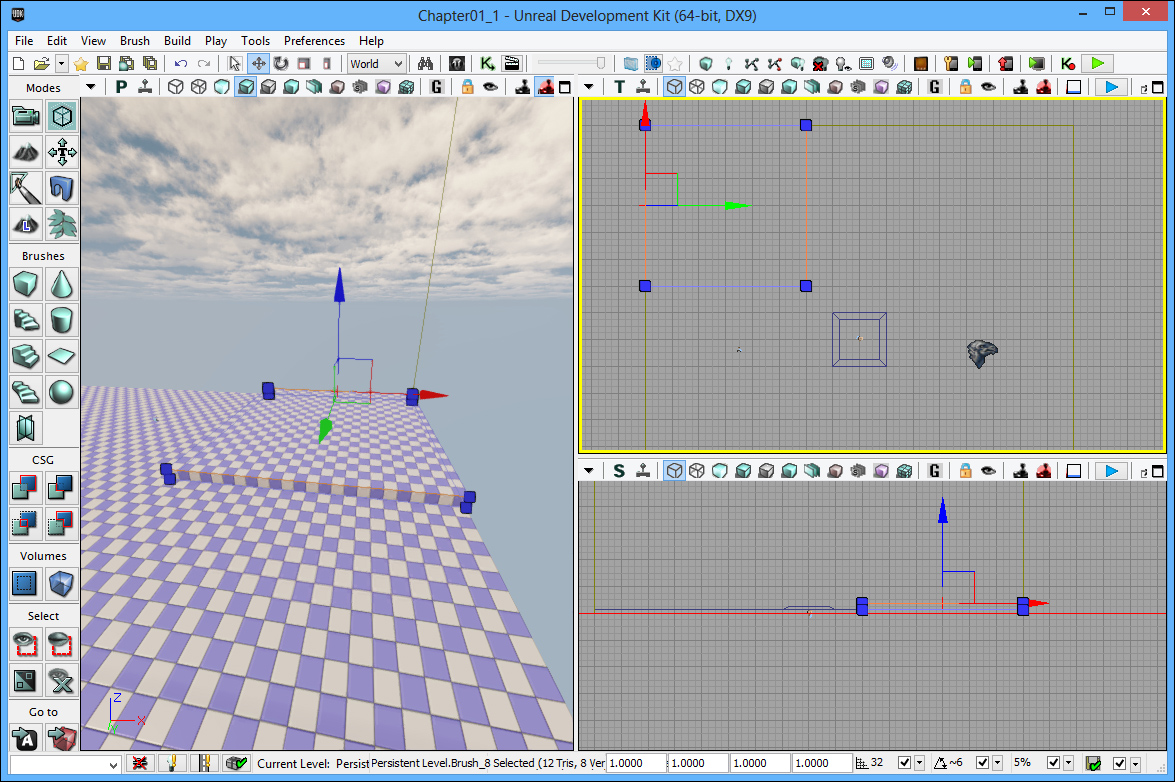This screenshot has width=1175, height=782.
Task: Select the Terrain editing mode
Action: 26,153
